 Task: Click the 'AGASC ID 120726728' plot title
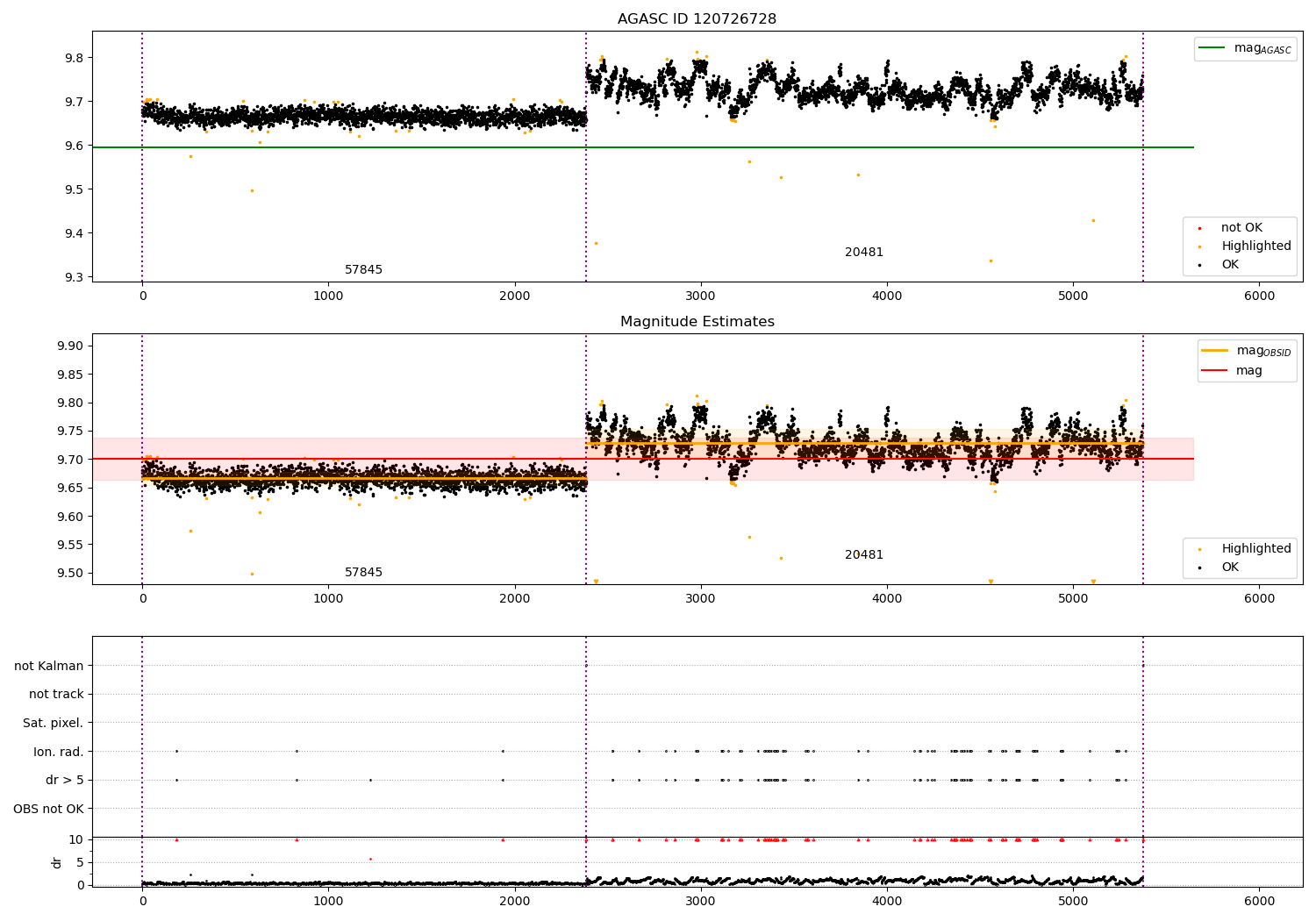tap(697, 19)
